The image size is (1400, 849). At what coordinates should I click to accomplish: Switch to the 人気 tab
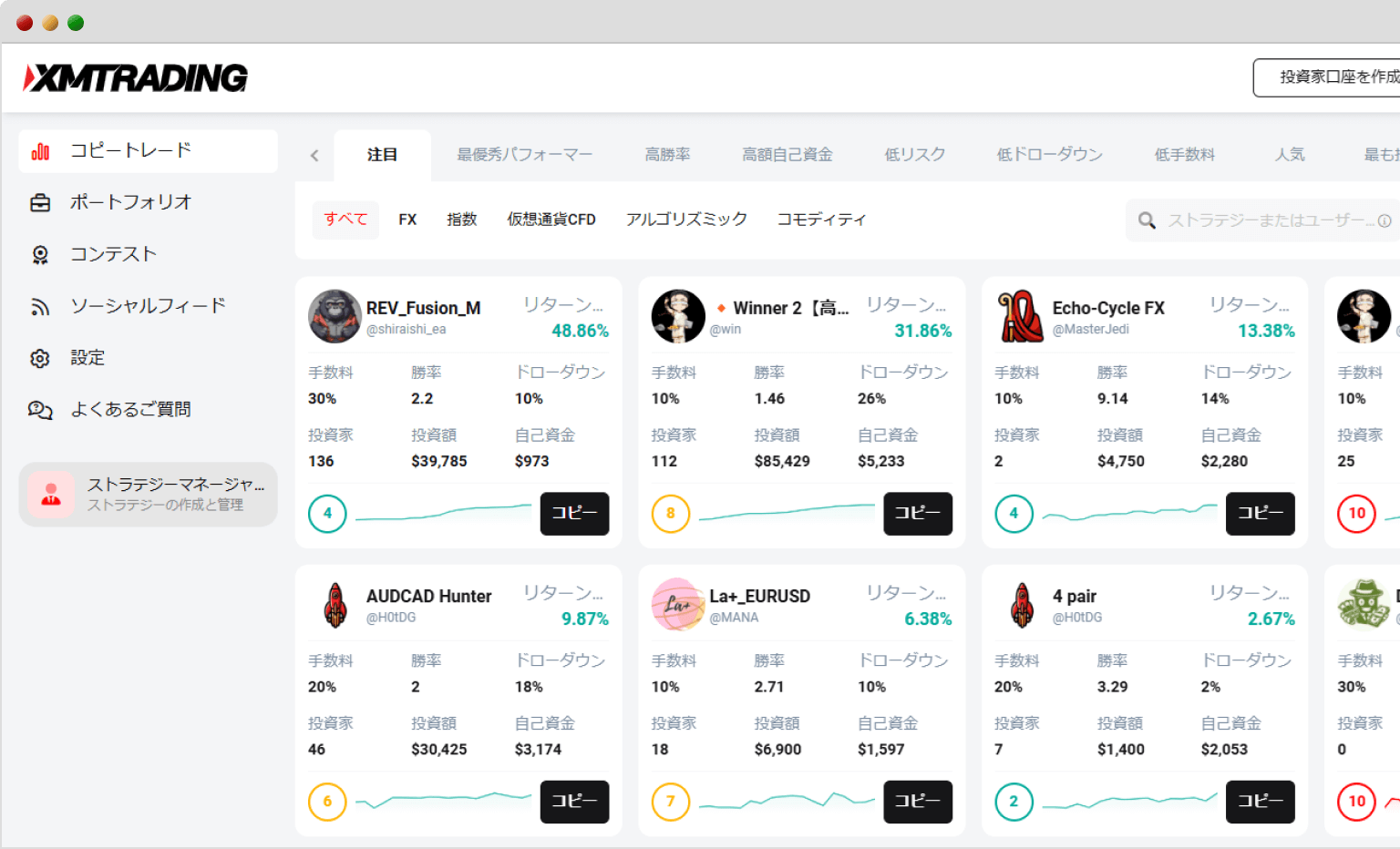coord(1289,156)
